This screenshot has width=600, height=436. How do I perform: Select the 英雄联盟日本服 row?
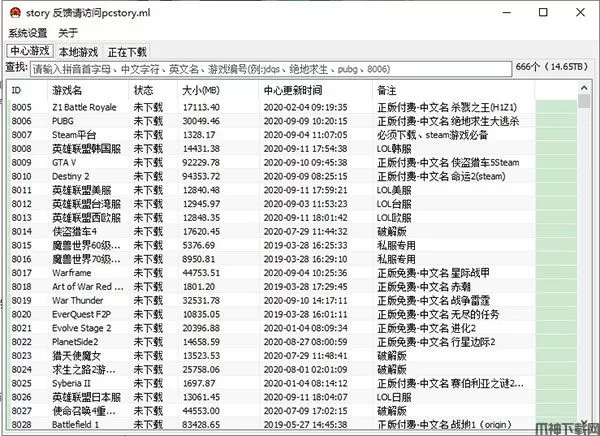click(x=292, y=397)
